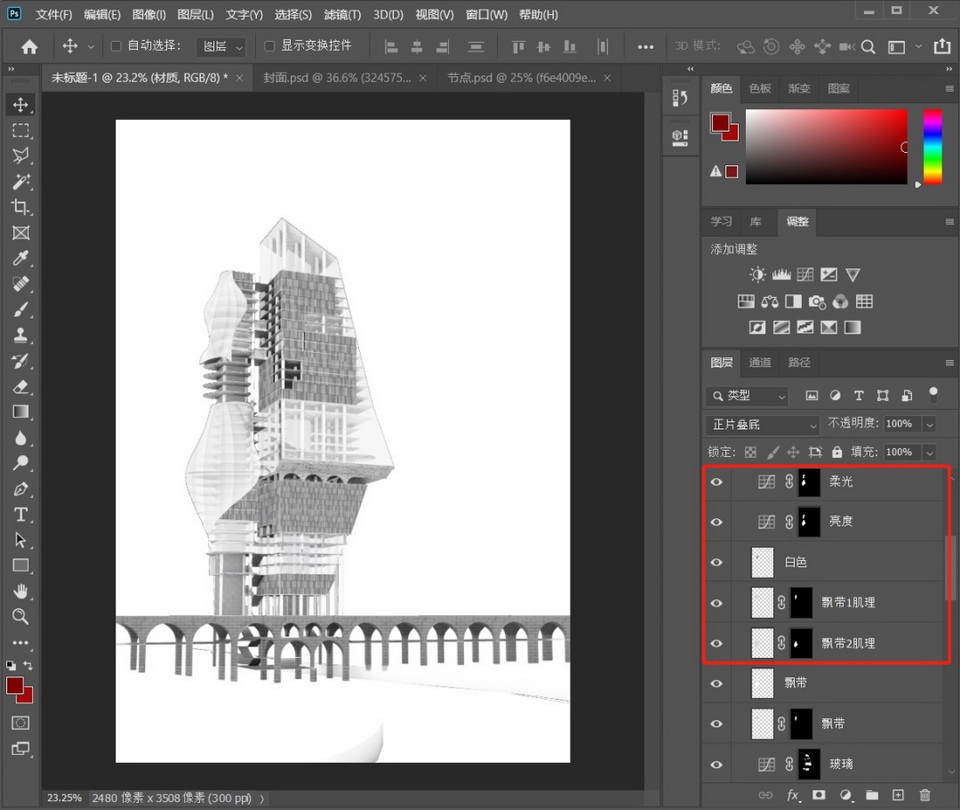Select the Crop tool in toolbar
Screen dimensions: 960x810
pyautogui.click(x=20, y=207)
